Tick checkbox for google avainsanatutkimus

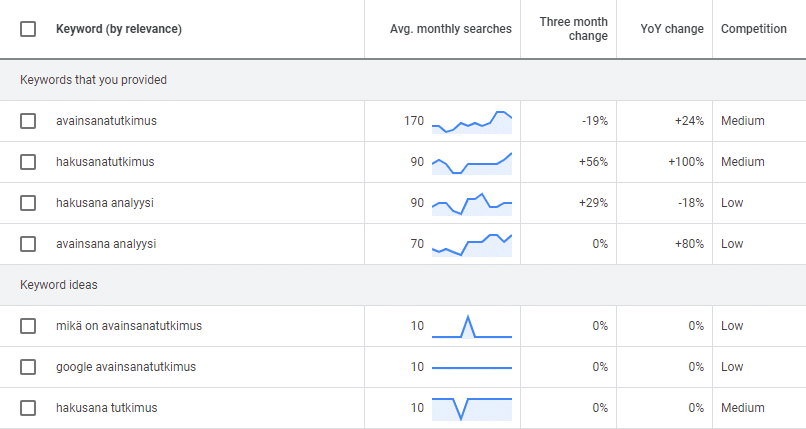(28, 367)
